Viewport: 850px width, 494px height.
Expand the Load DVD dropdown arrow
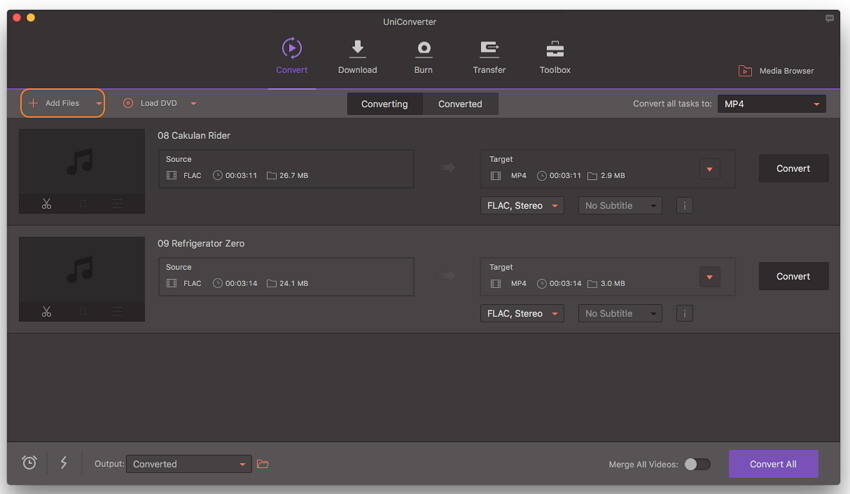click(x=194, y=104)
